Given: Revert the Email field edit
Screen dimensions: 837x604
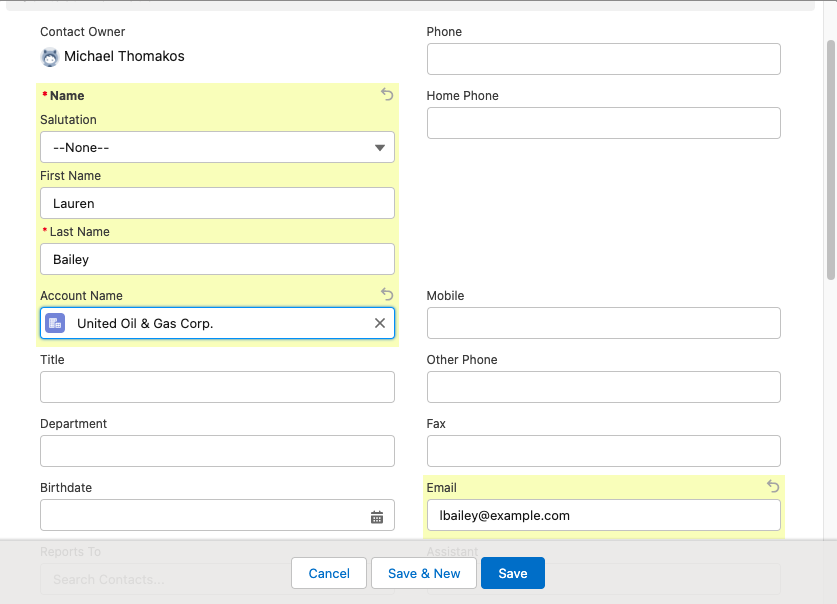Looking at the screenshot, I should tap(772, 487).
